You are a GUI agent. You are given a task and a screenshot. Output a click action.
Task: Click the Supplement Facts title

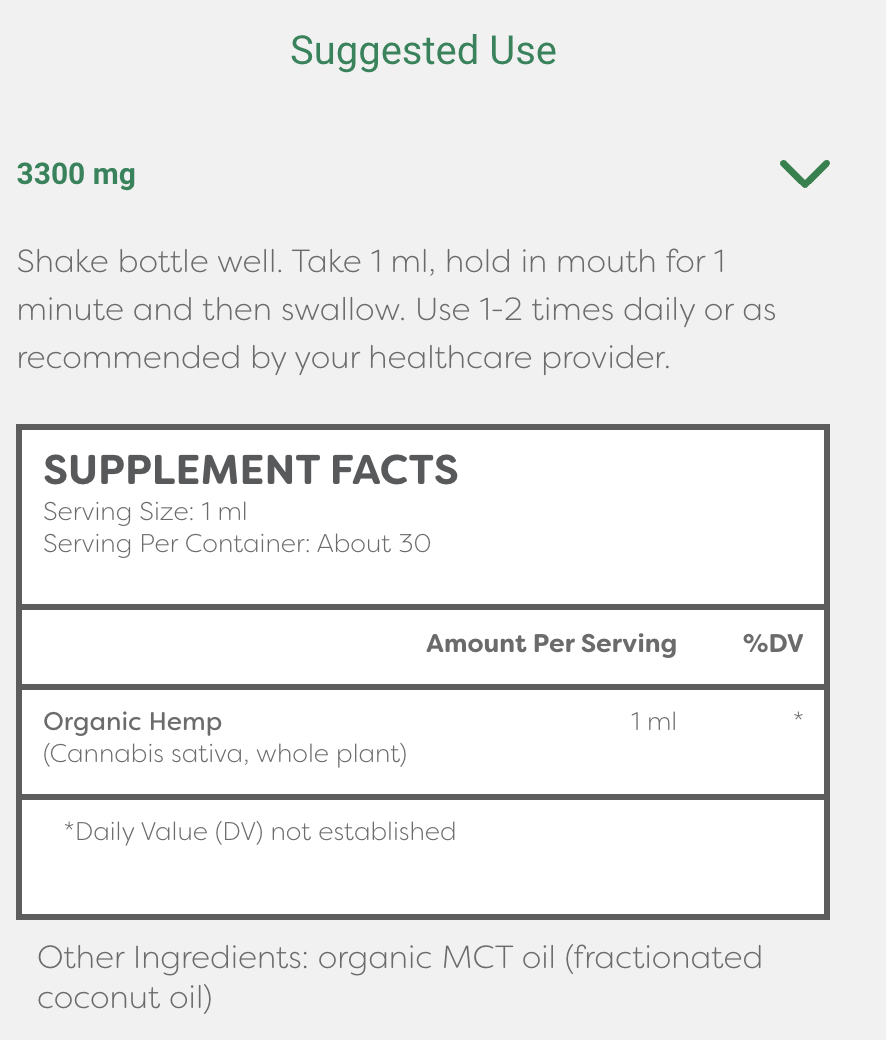coord(251,470)
